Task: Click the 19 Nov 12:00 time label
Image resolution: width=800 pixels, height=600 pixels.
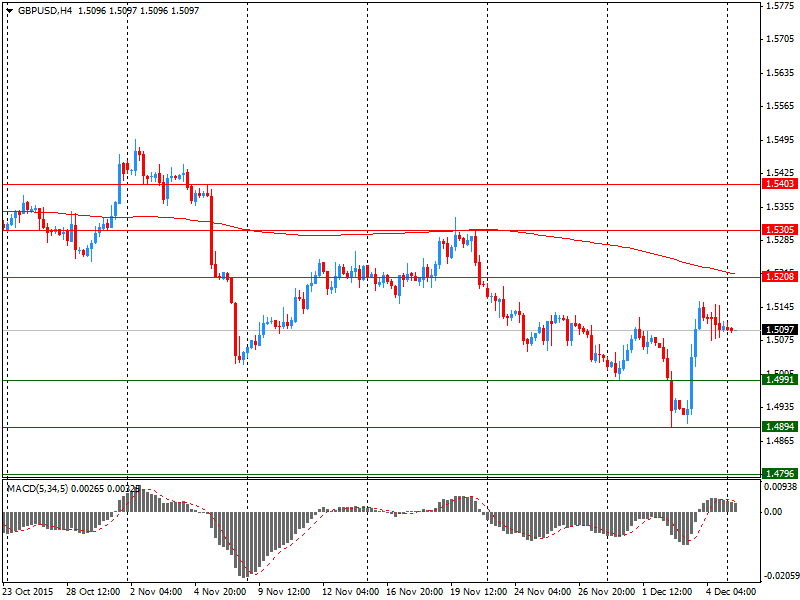Action: pos(479,592)
